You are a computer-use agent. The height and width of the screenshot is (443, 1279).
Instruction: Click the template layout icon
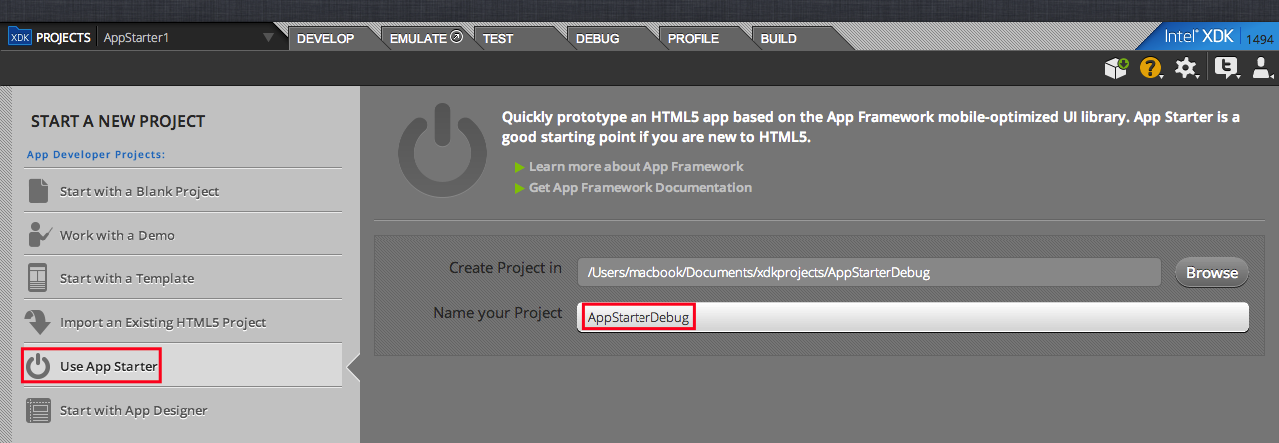(x=38, y=277)
